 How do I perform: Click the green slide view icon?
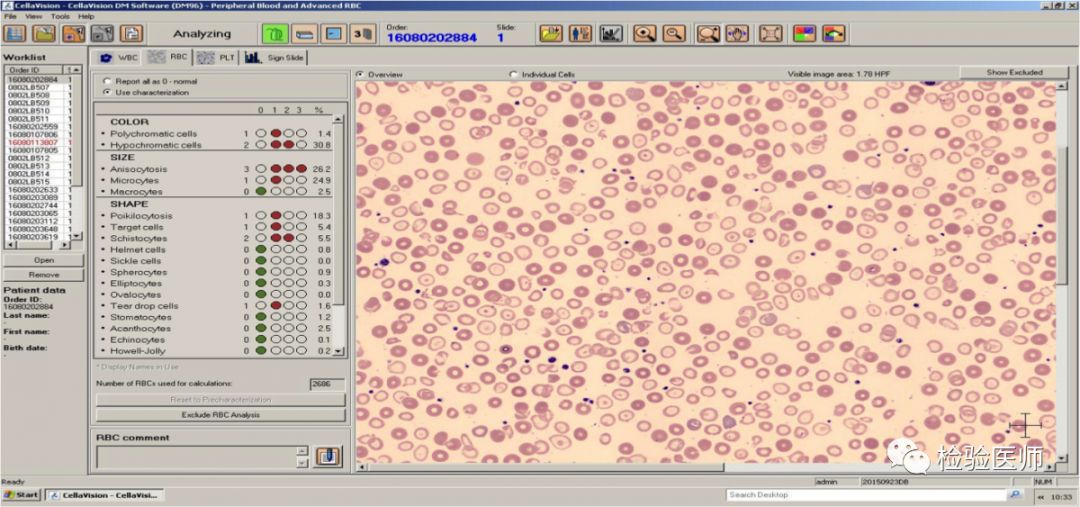[275, 34]
